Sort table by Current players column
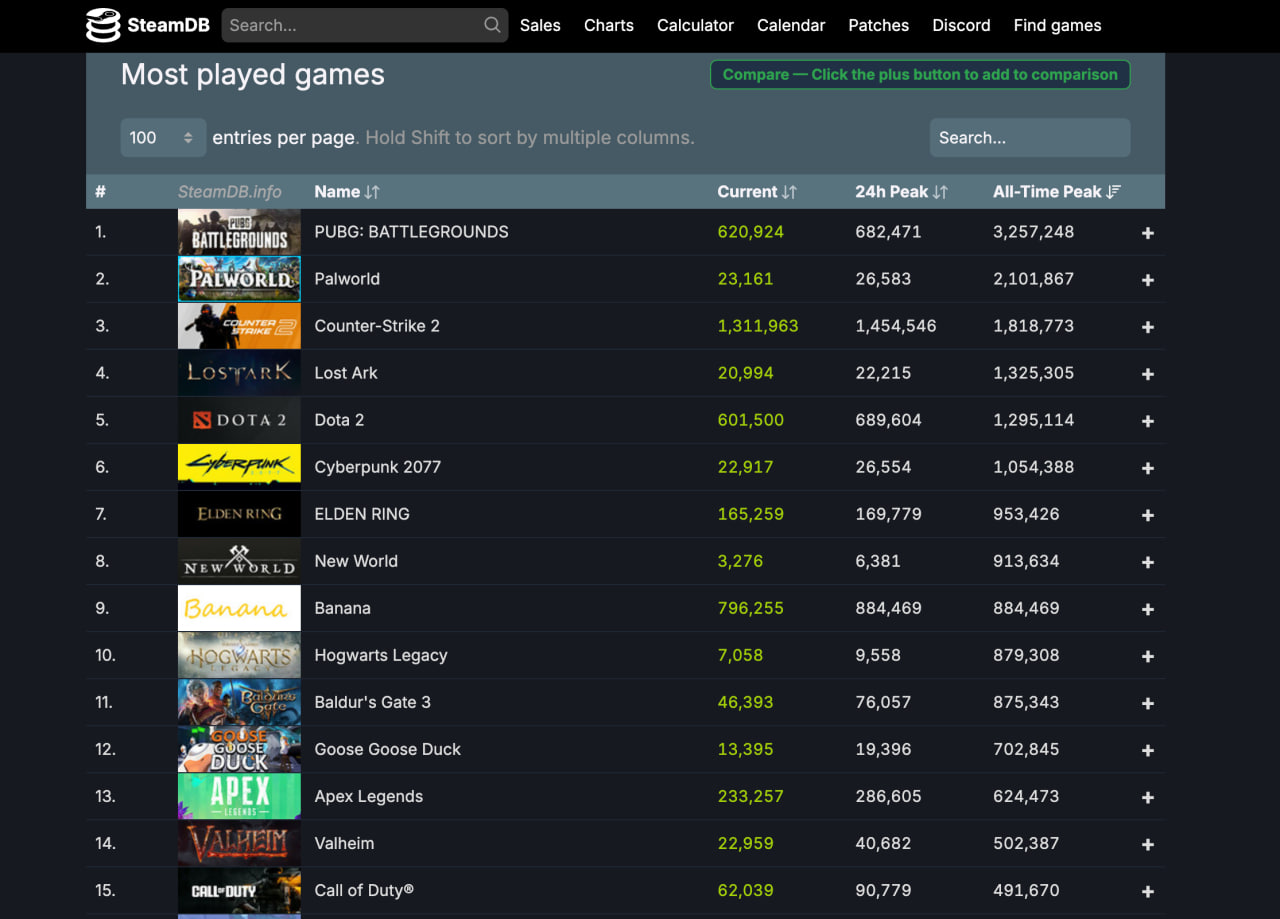1280x919 pixels. pyautogui.click(x=757, y=192)
